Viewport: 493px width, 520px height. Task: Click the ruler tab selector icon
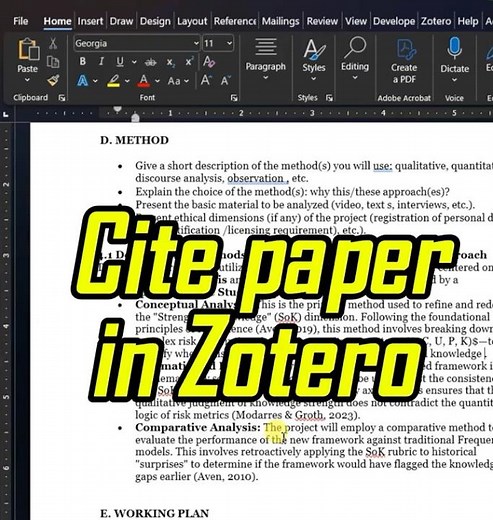pyautogui.click(x=6, y=114)
